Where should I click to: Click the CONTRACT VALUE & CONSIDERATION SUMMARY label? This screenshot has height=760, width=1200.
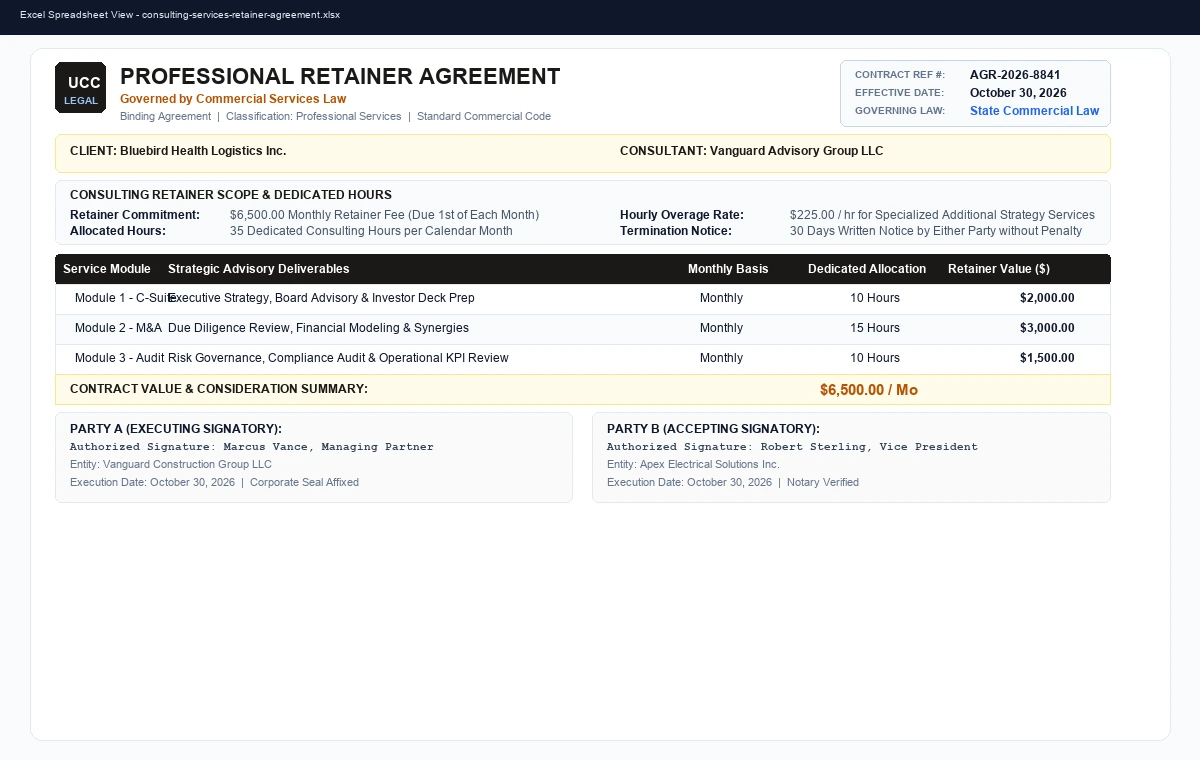point(219,388)
